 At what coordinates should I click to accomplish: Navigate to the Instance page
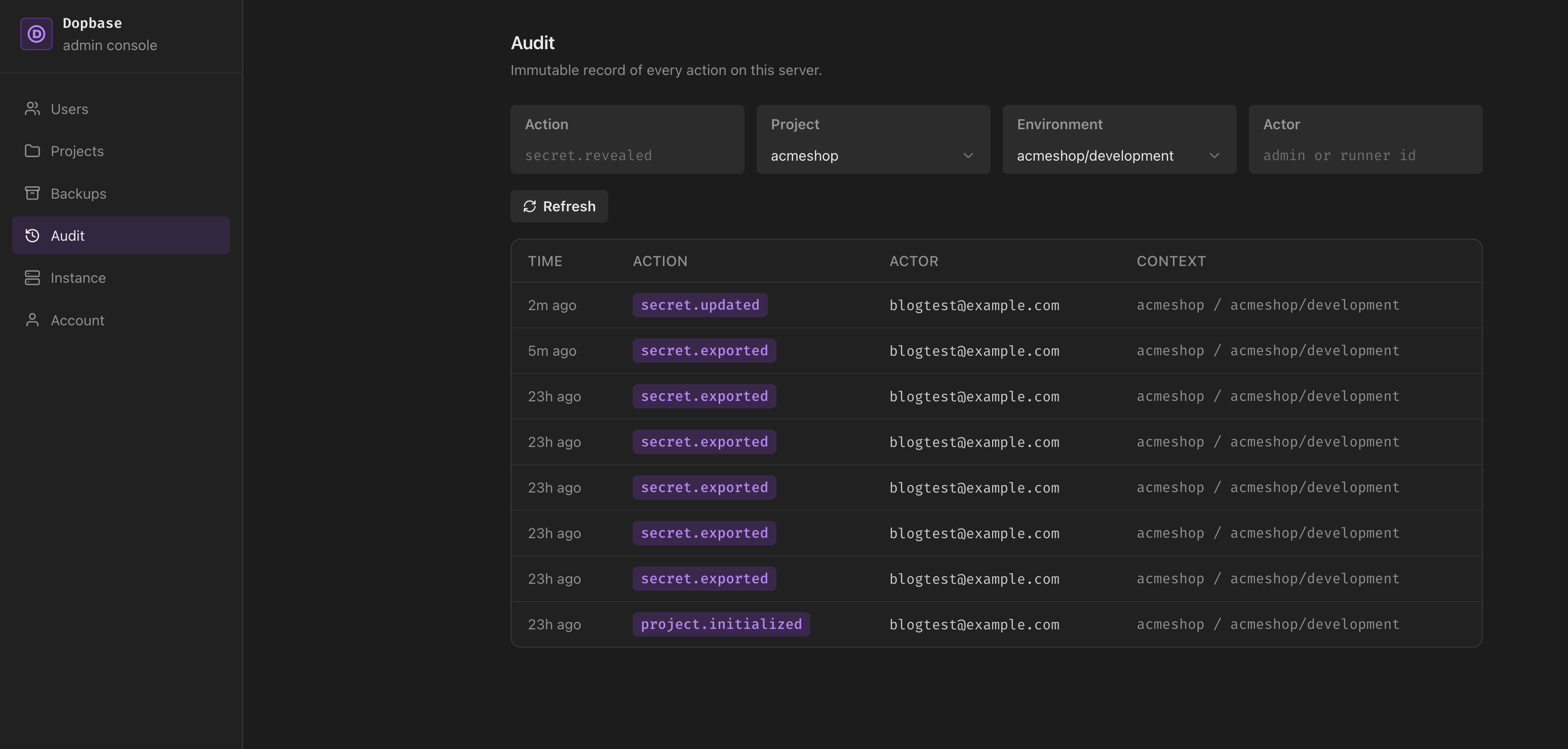[121, 278]
